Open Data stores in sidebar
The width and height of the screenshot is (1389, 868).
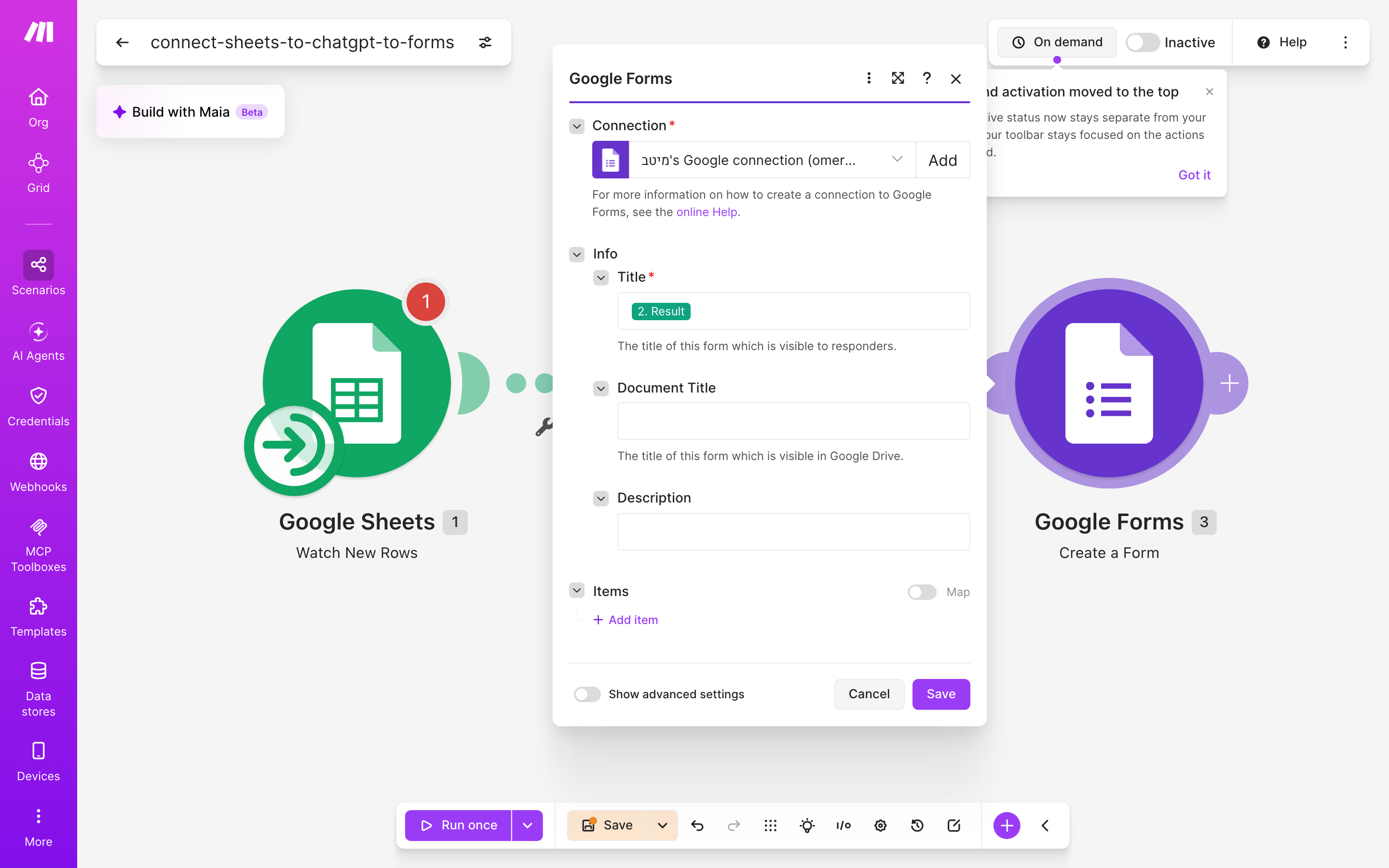point(39,689)
